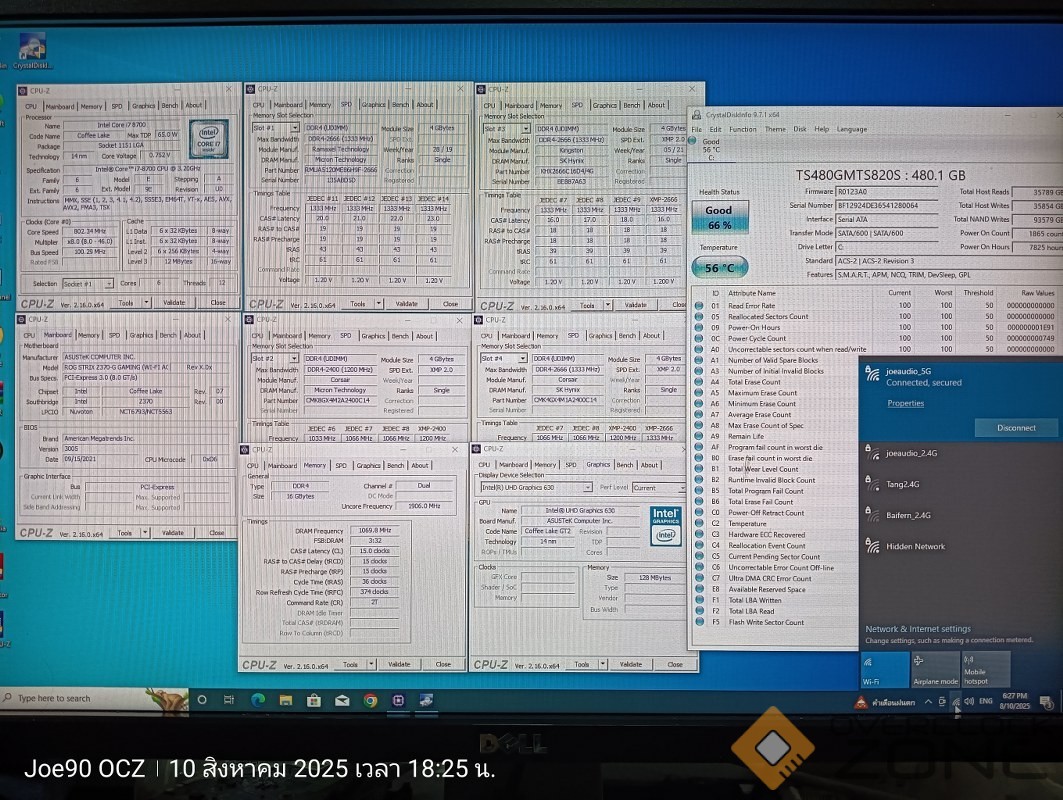Open the Slot #2 memory slot dropdown
The width and height of the screenshot is (1063, 800).
click(294, 359)
